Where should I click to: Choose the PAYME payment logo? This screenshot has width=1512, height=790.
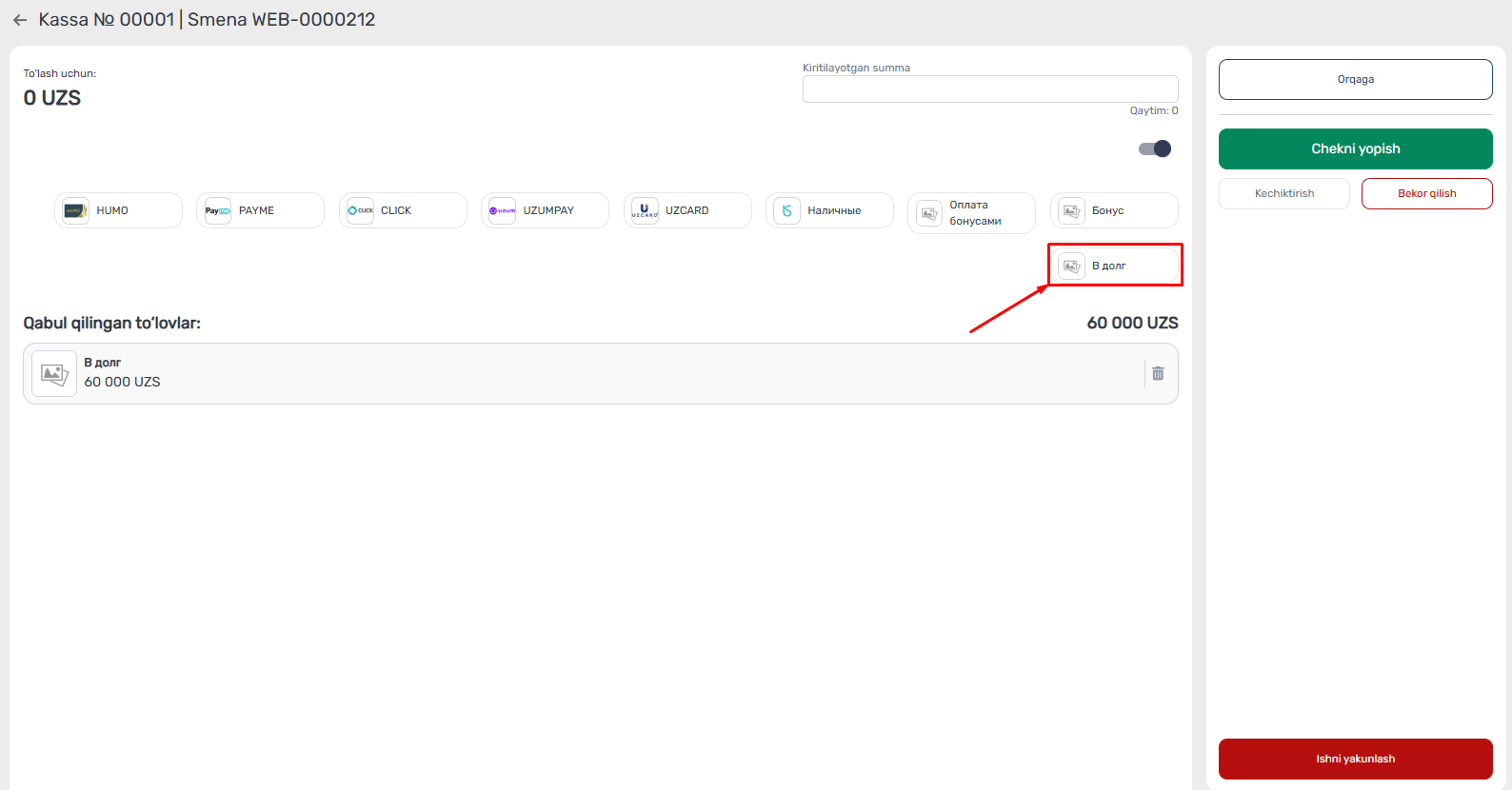click(x=218, y=210)
